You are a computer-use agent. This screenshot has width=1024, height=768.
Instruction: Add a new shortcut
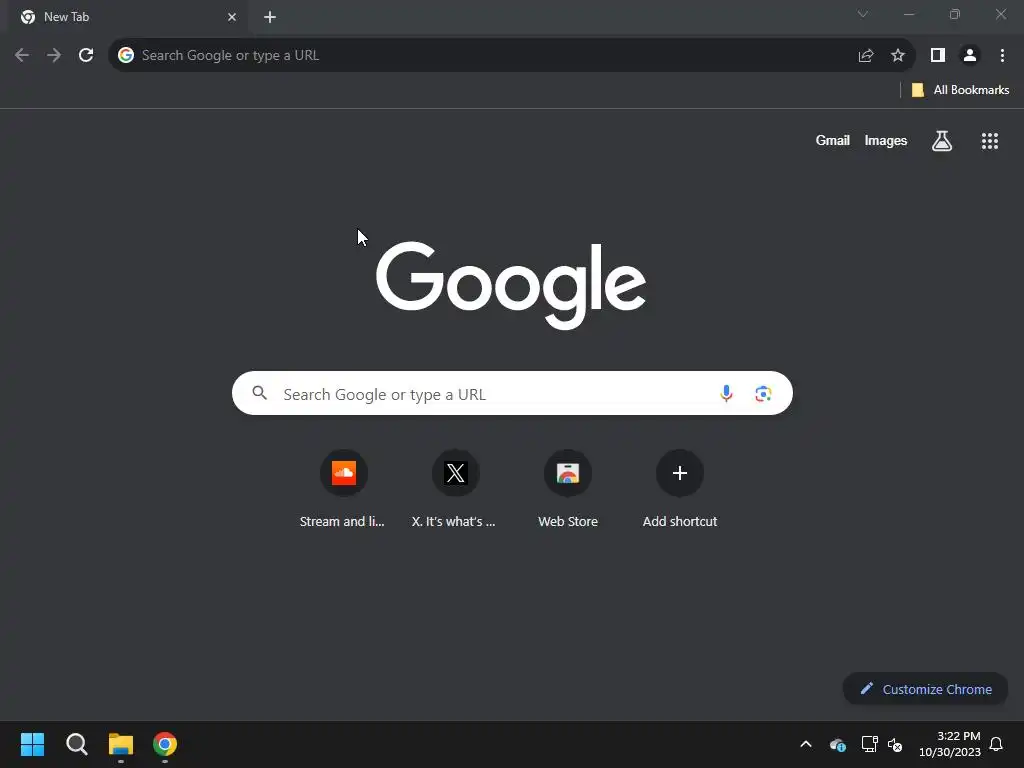pos(680,488)
